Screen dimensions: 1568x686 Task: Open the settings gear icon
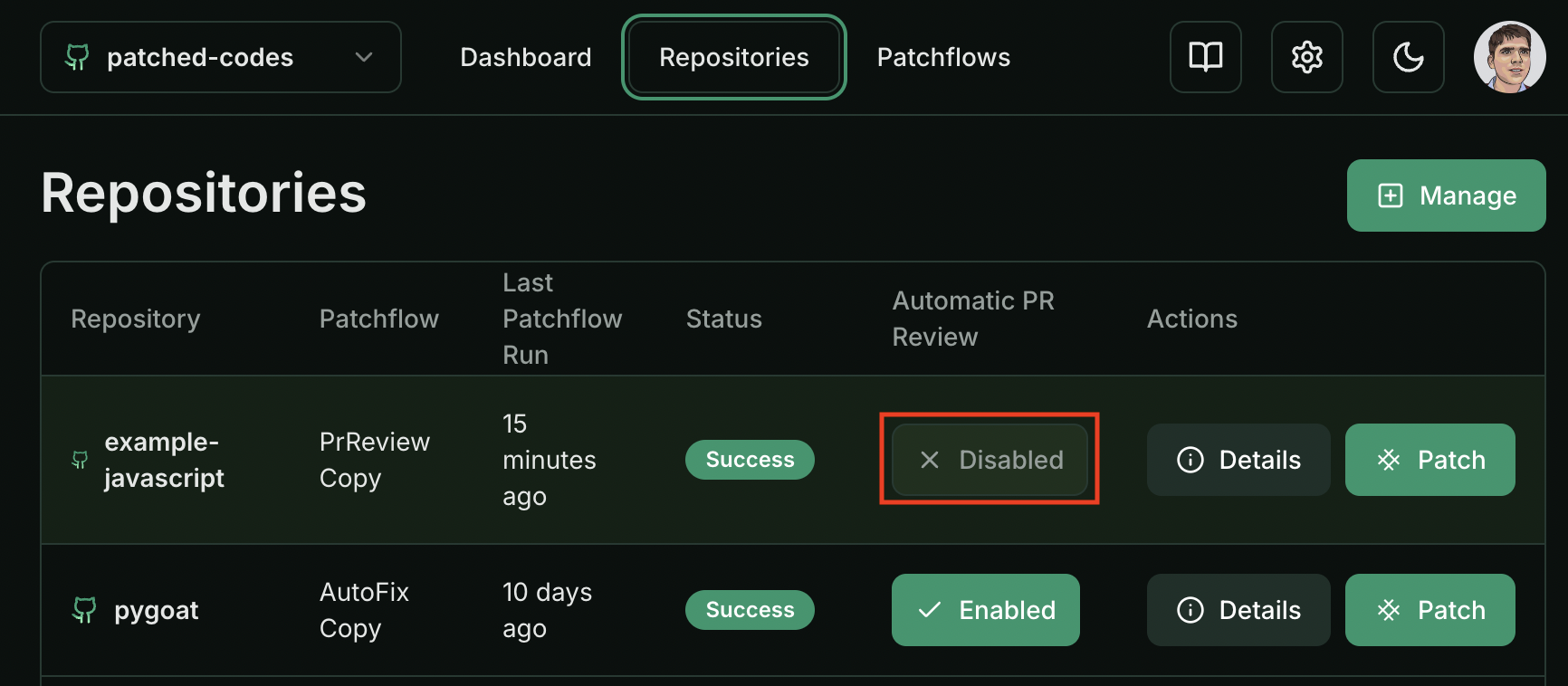pyautogui.click(x=1307, y=57)
